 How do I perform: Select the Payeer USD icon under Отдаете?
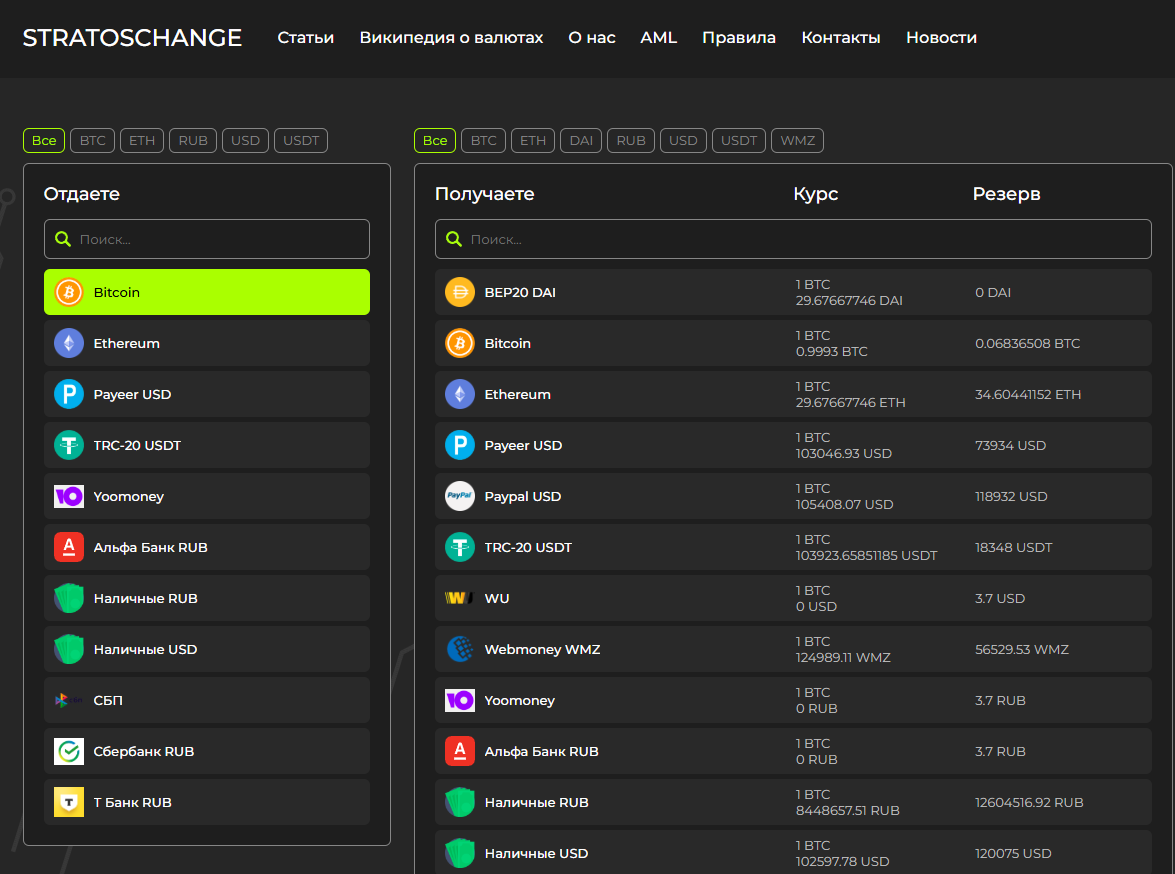[69, 394]
